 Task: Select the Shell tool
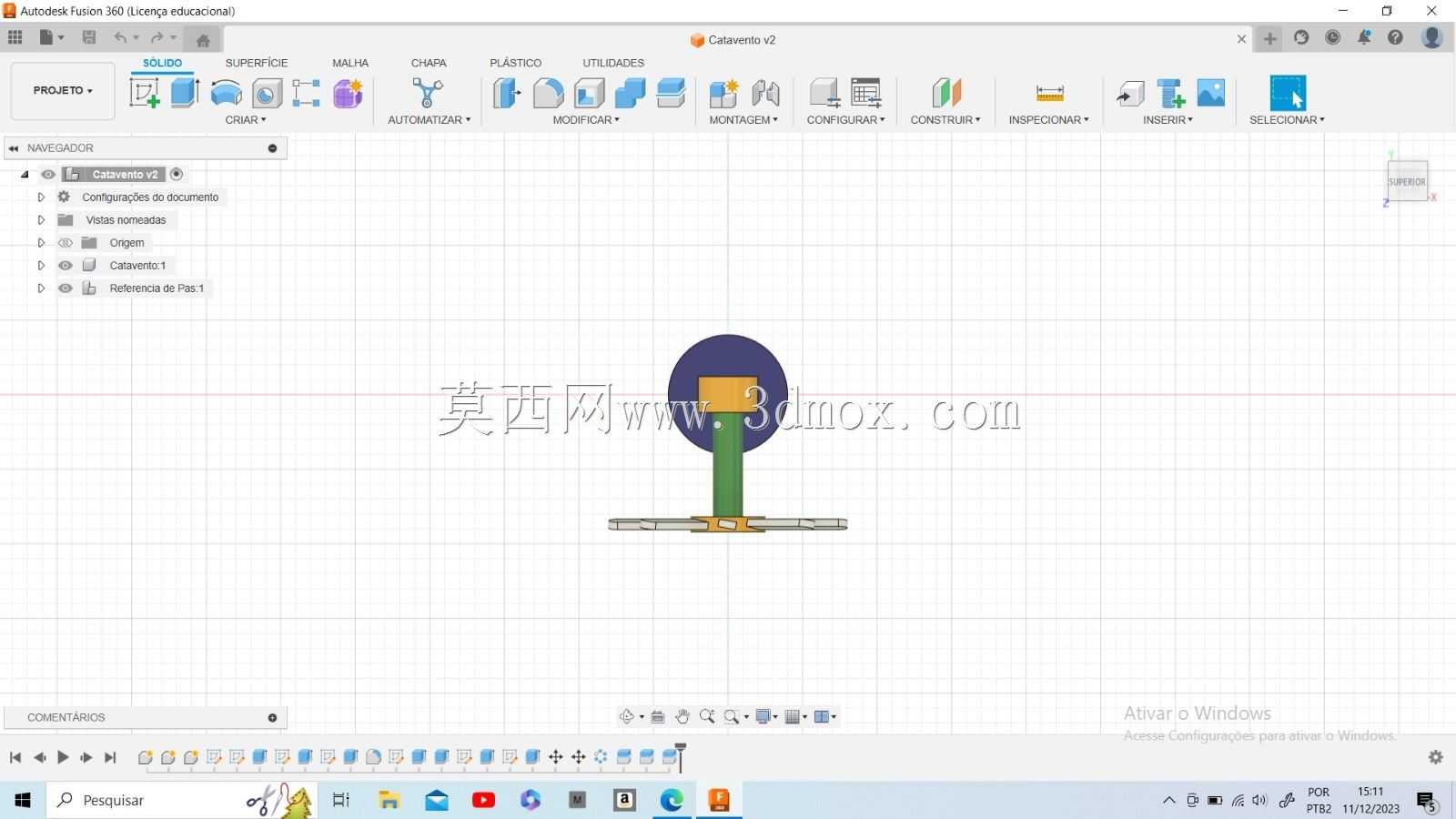click(x=589, y=93)
